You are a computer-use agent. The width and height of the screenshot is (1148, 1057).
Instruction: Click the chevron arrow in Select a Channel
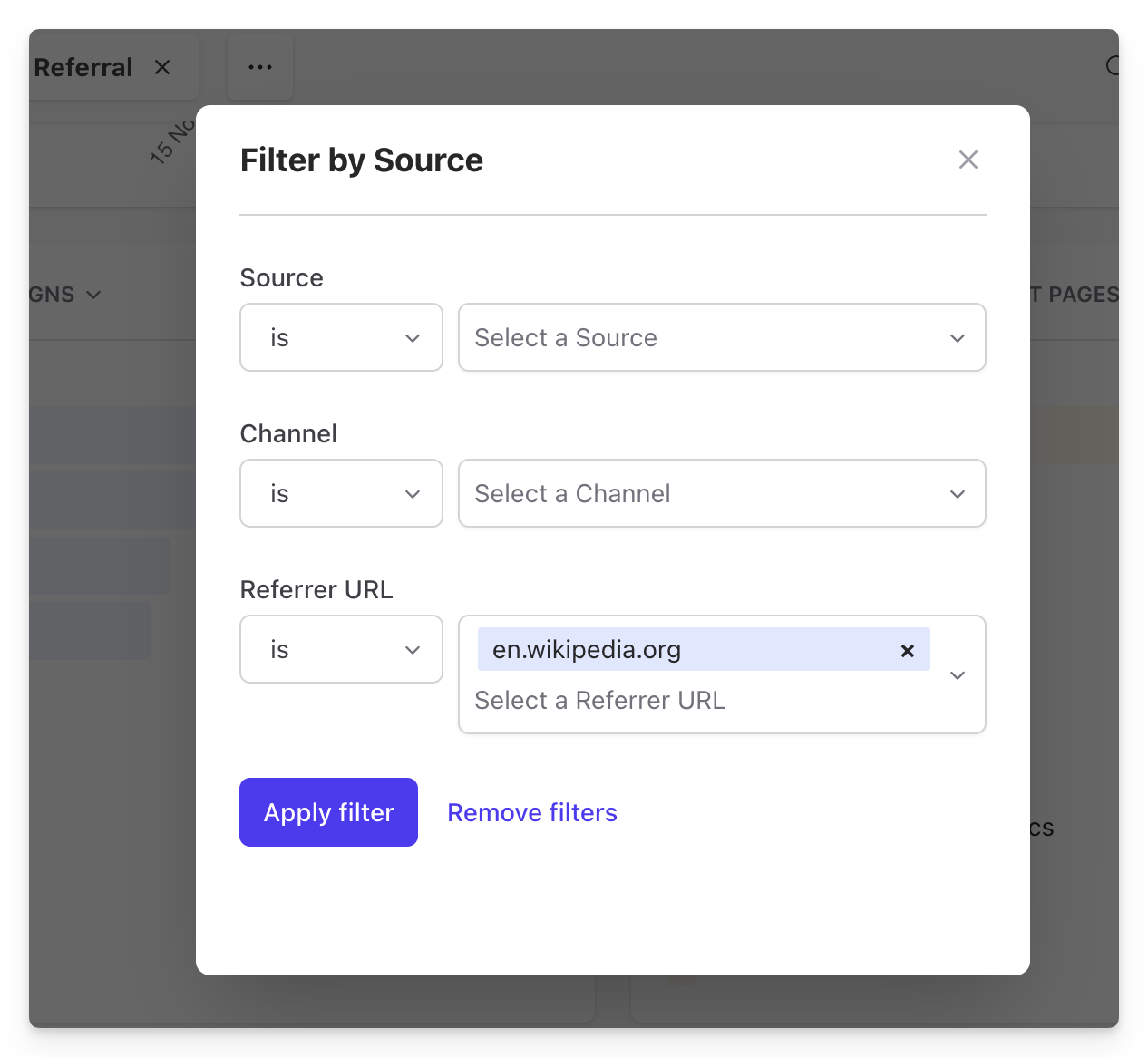click(957, 494)
